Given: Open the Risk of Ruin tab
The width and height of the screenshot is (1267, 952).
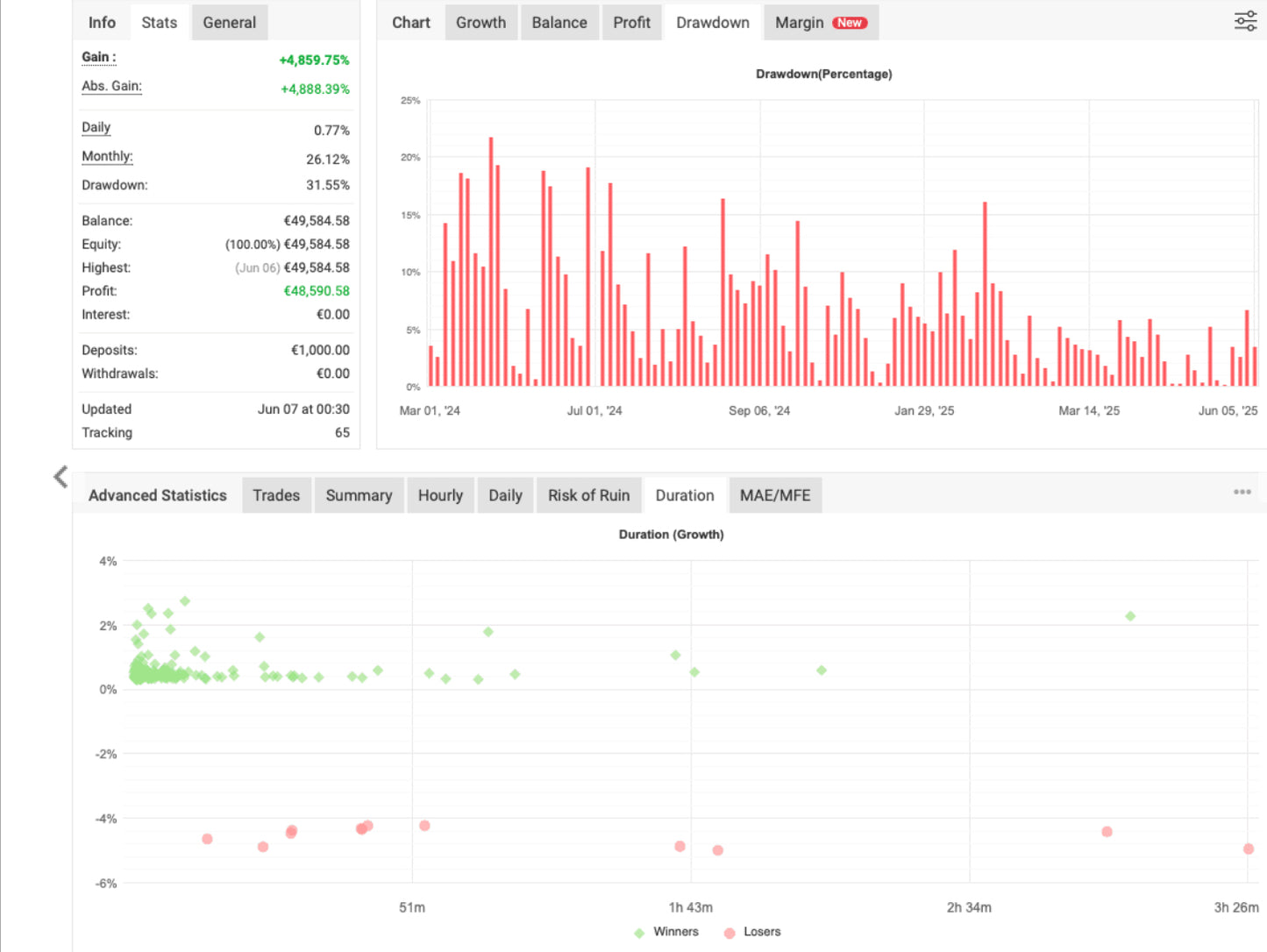Looking at the screenshot, I should [x=588, y=495].
